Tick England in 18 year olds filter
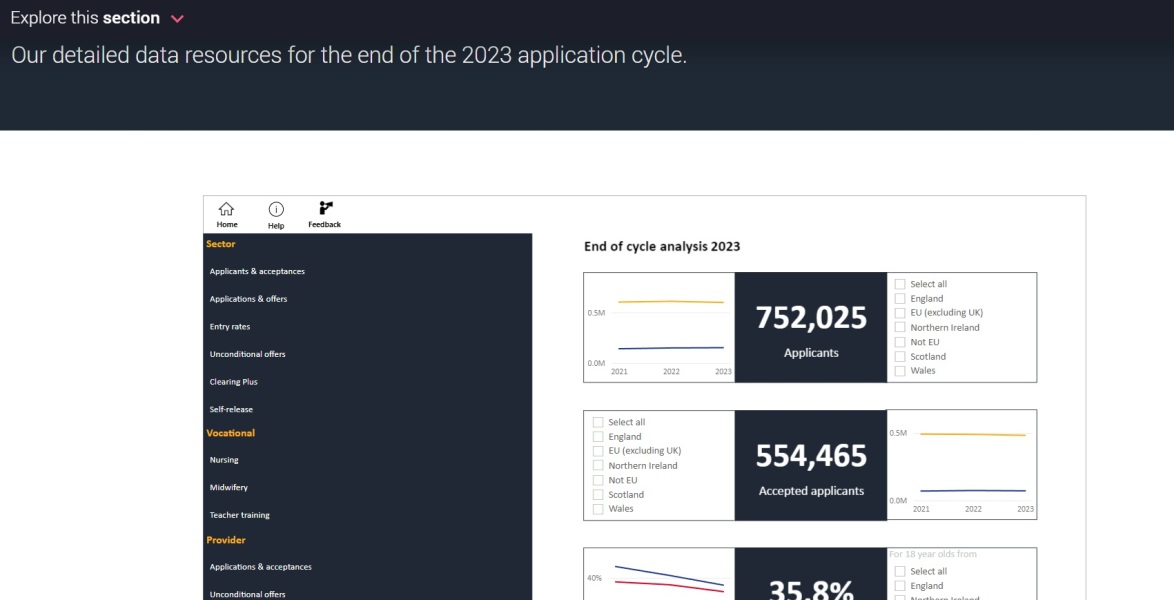 [900, 586]
